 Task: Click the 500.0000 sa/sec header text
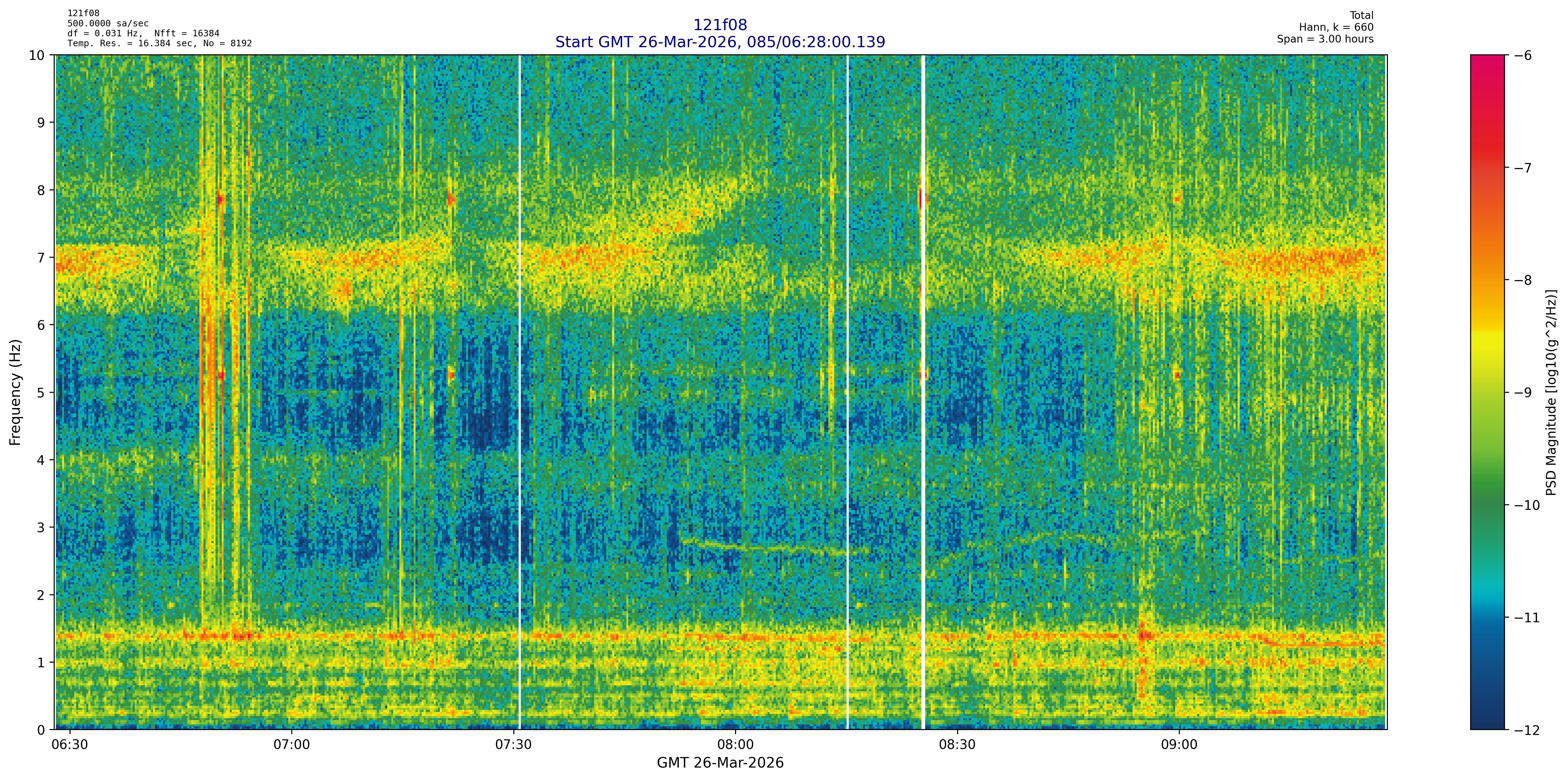point(108,24)
